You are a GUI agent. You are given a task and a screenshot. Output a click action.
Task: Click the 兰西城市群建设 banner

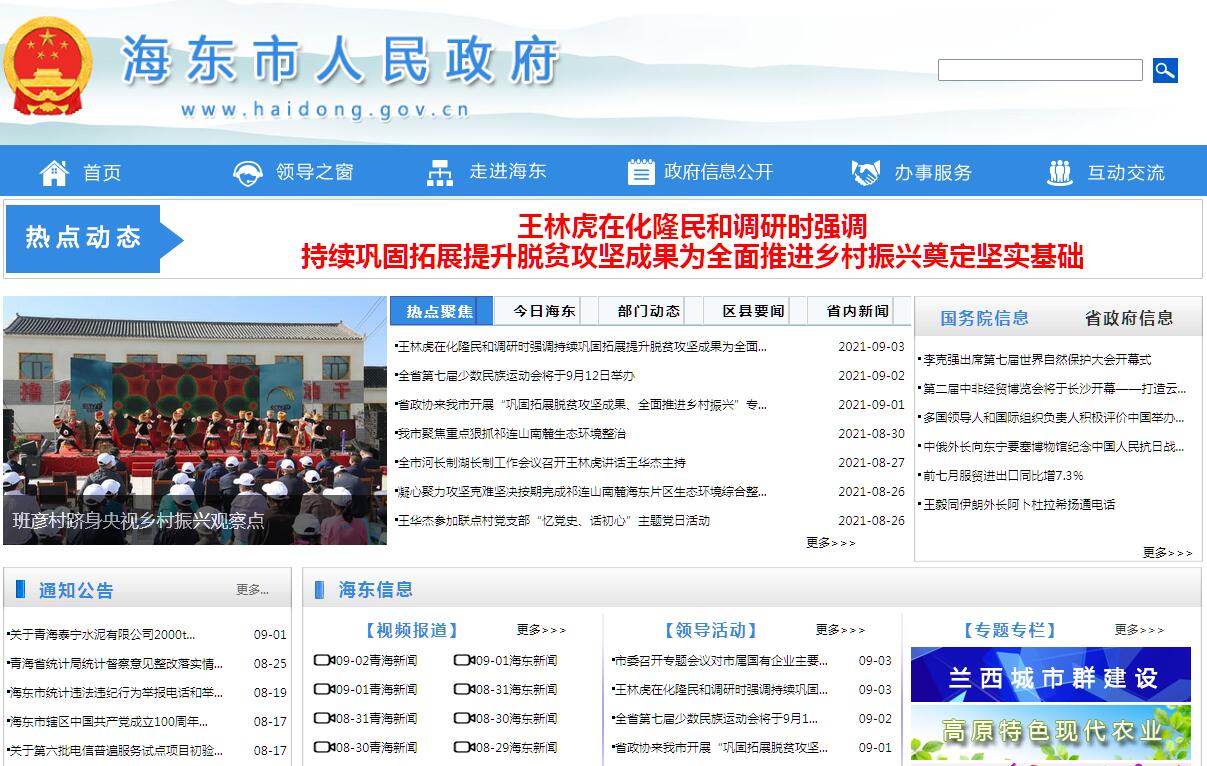coord(1050,676)
